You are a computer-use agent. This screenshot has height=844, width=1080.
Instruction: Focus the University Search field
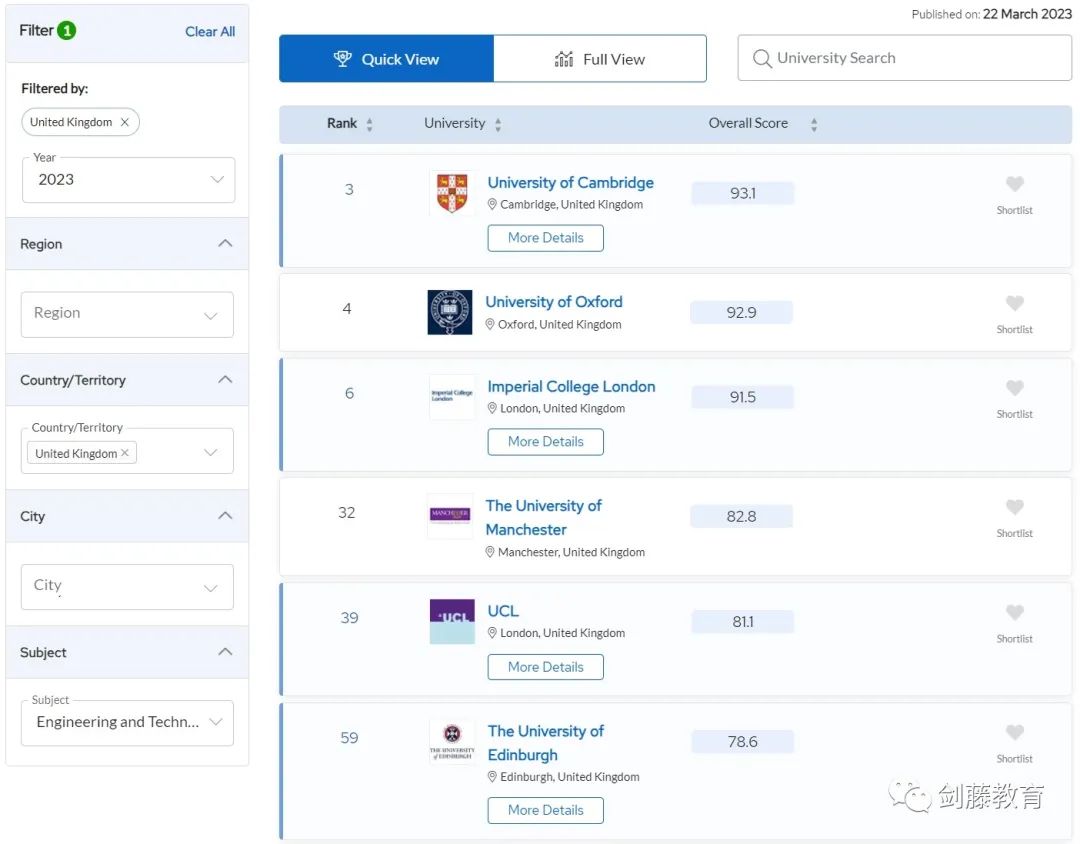(904, 58)
